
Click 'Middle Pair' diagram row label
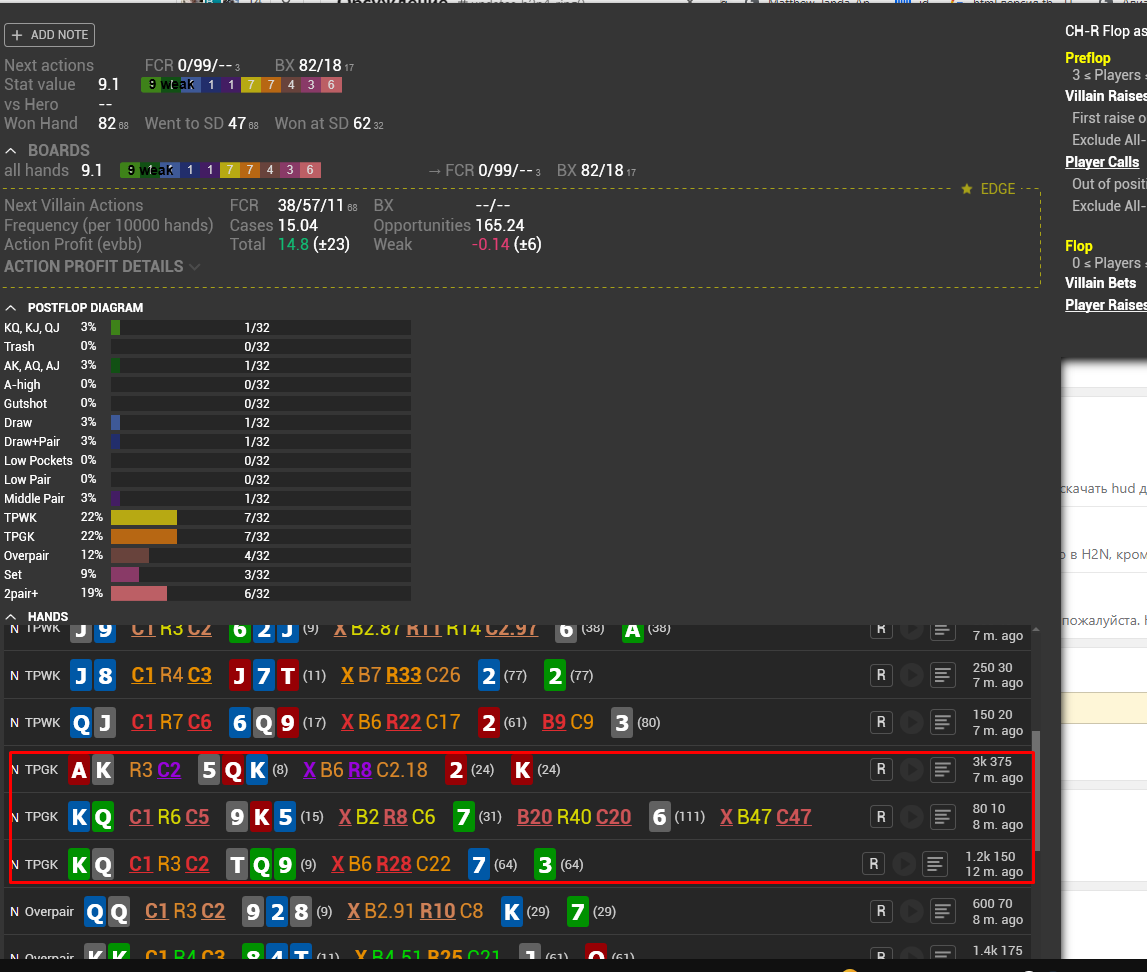pyautogui.click(x=34, y=499)
